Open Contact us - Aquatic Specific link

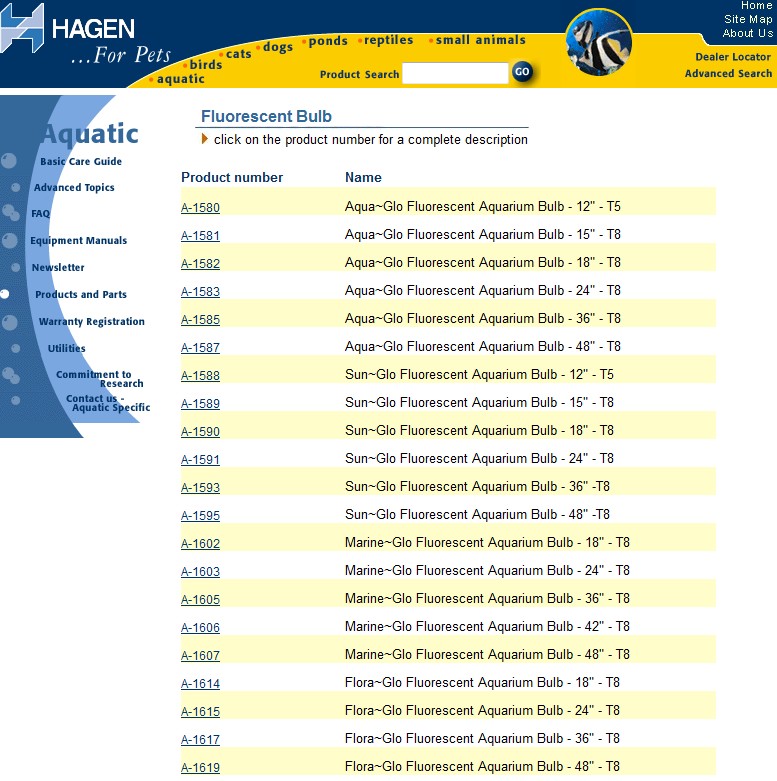point(108,403)
